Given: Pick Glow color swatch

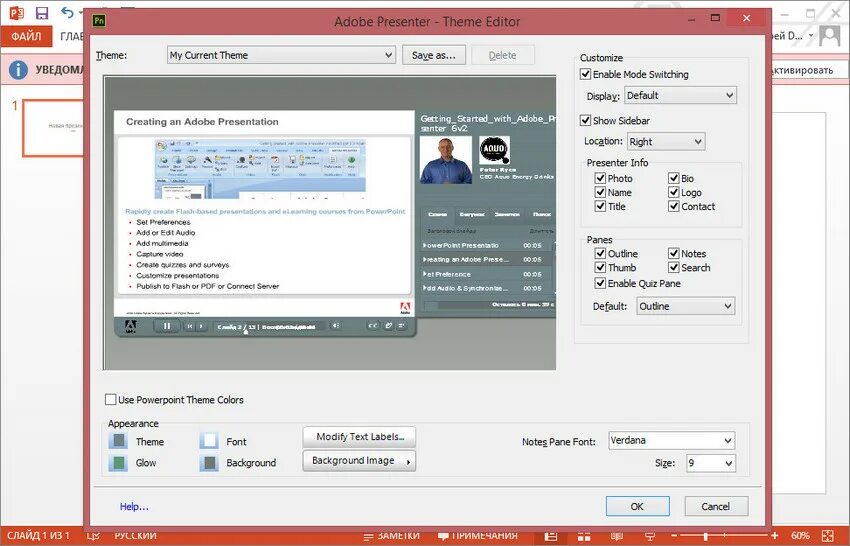Looking at the screenshot, I should pyautogui.click(x=118, y=463).
